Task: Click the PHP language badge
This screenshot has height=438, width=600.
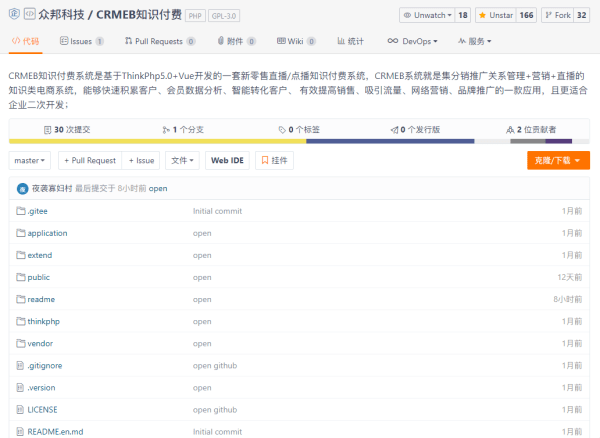Action: pos(195,16)
